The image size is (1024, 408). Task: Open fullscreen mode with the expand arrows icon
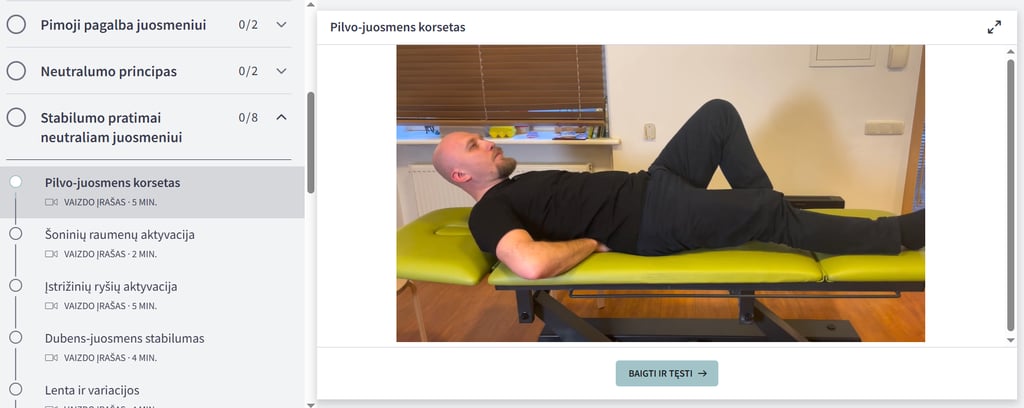(x=994, y=27)
